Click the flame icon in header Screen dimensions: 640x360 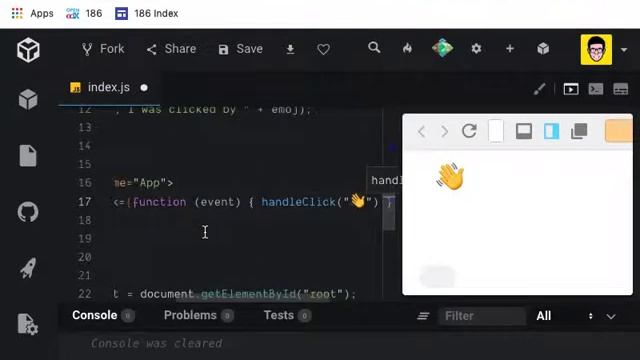coord(407,49)
